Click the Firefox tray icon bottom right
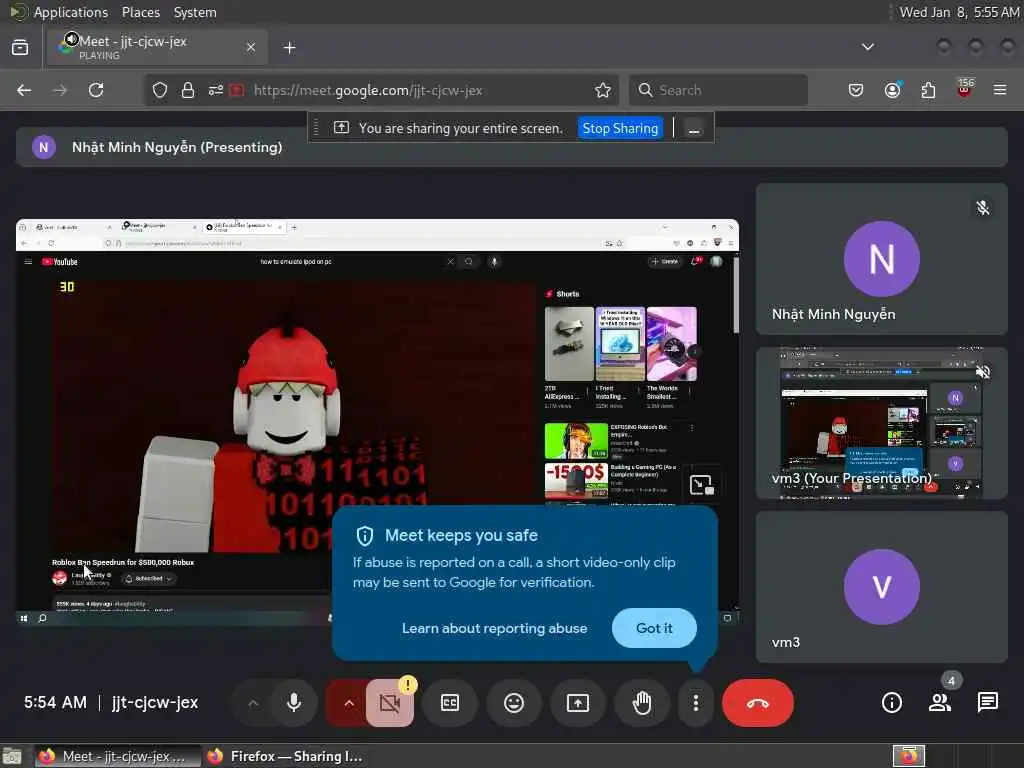The width and height of the screenshot is (1024, 768). (908, 756)
